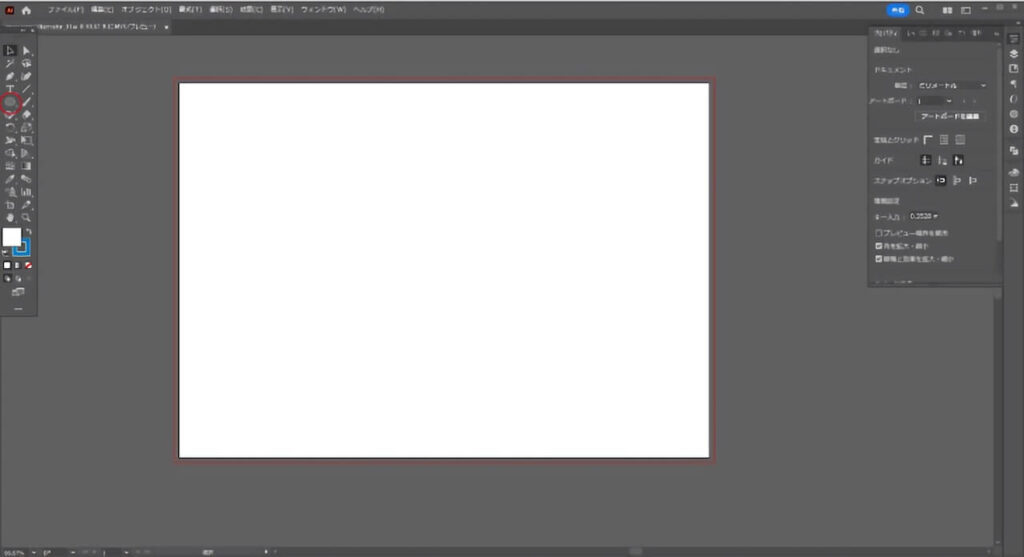Open the Layers panel from right dock
The image size is (1024, 557).
(1014, 54)
